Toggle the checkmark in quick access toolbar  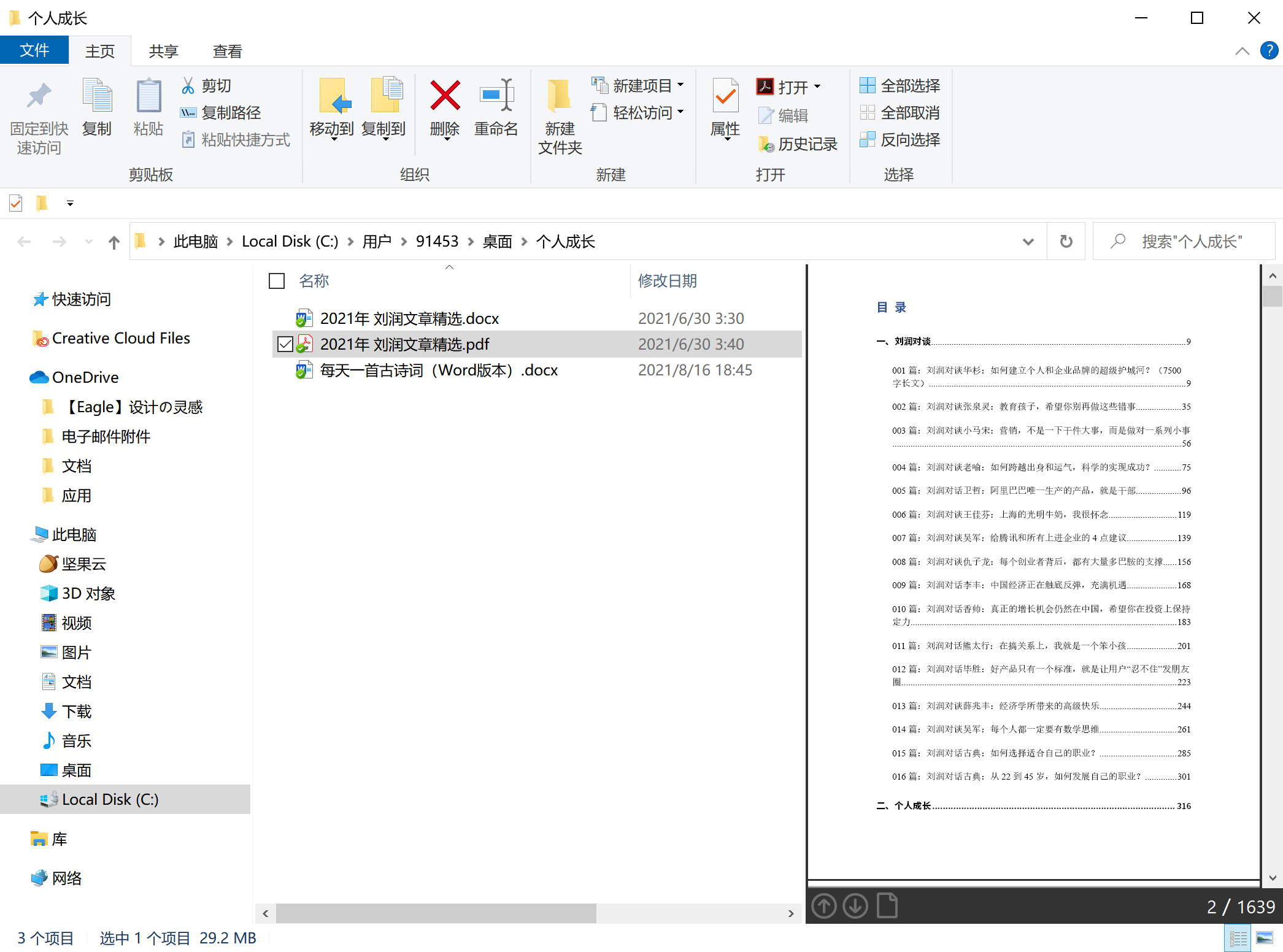(16, 203)
